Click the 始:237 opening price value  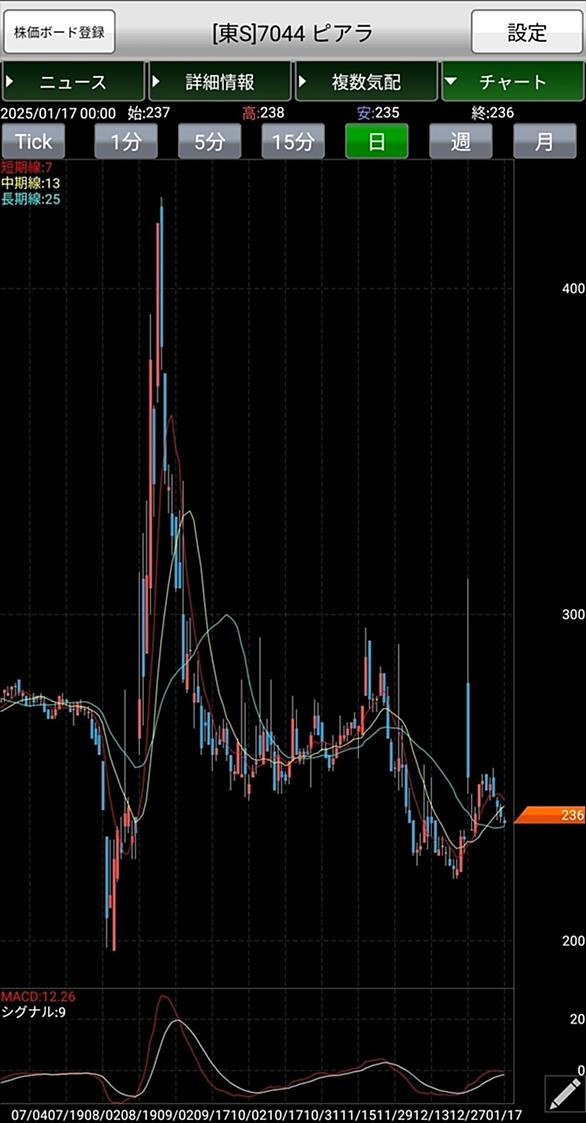tap(148, 112)
